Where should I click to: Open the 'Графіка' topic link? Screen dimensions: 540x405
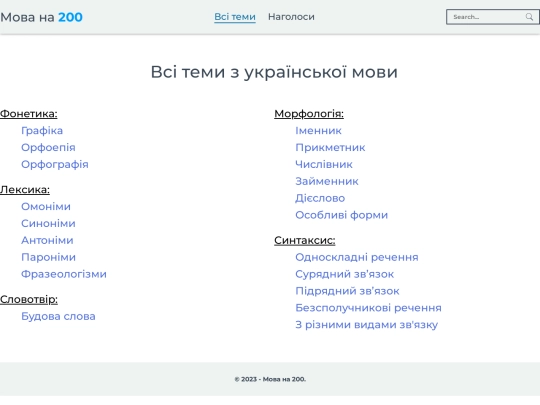coord(42,131)
